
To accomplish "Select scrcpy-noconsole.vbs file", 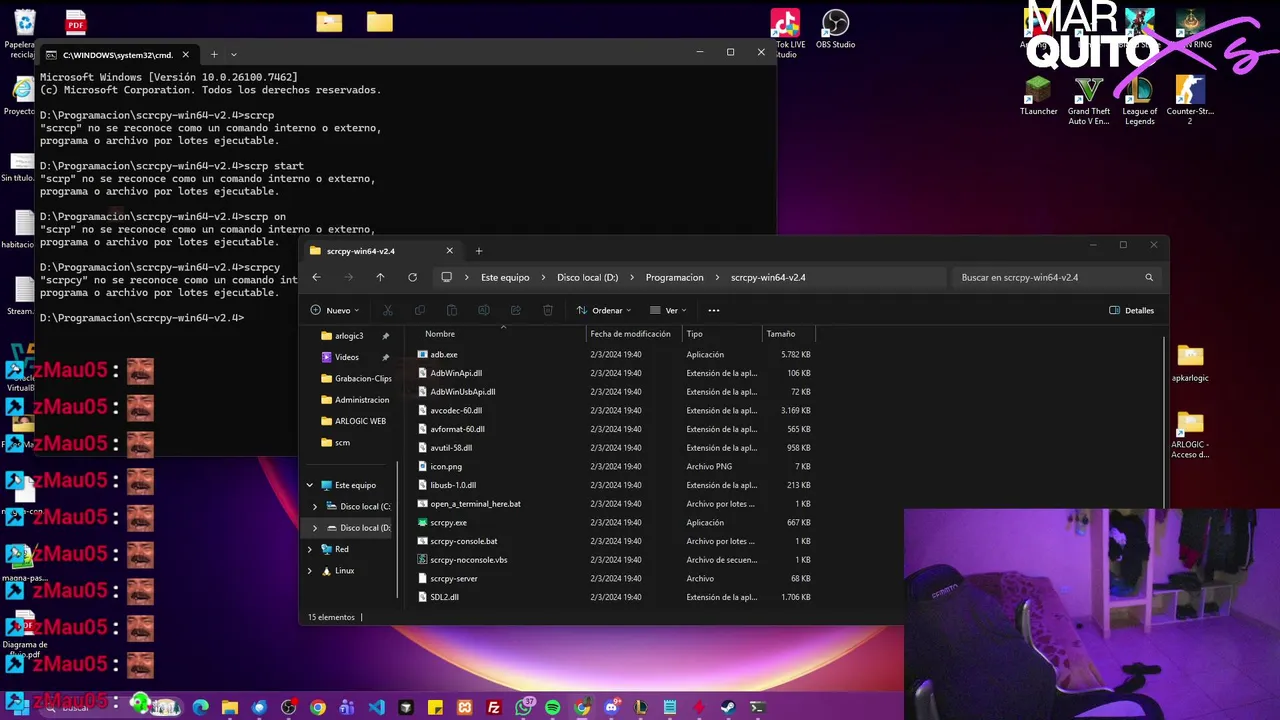I will click(462, 560).
